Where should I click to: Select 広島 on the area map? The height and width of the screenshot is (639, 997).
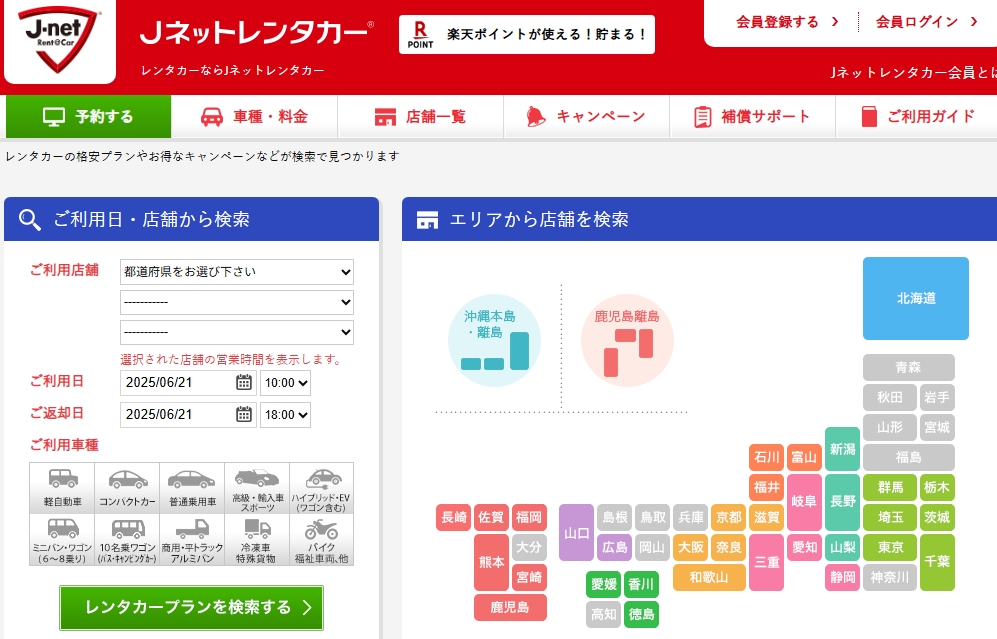coord(614,547)
